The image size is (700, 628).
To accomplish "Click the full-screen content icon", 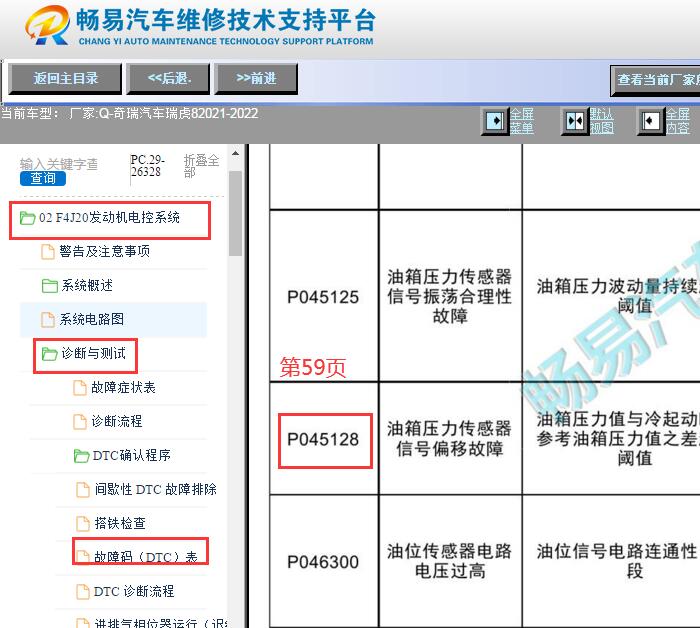I will (651, 121).
